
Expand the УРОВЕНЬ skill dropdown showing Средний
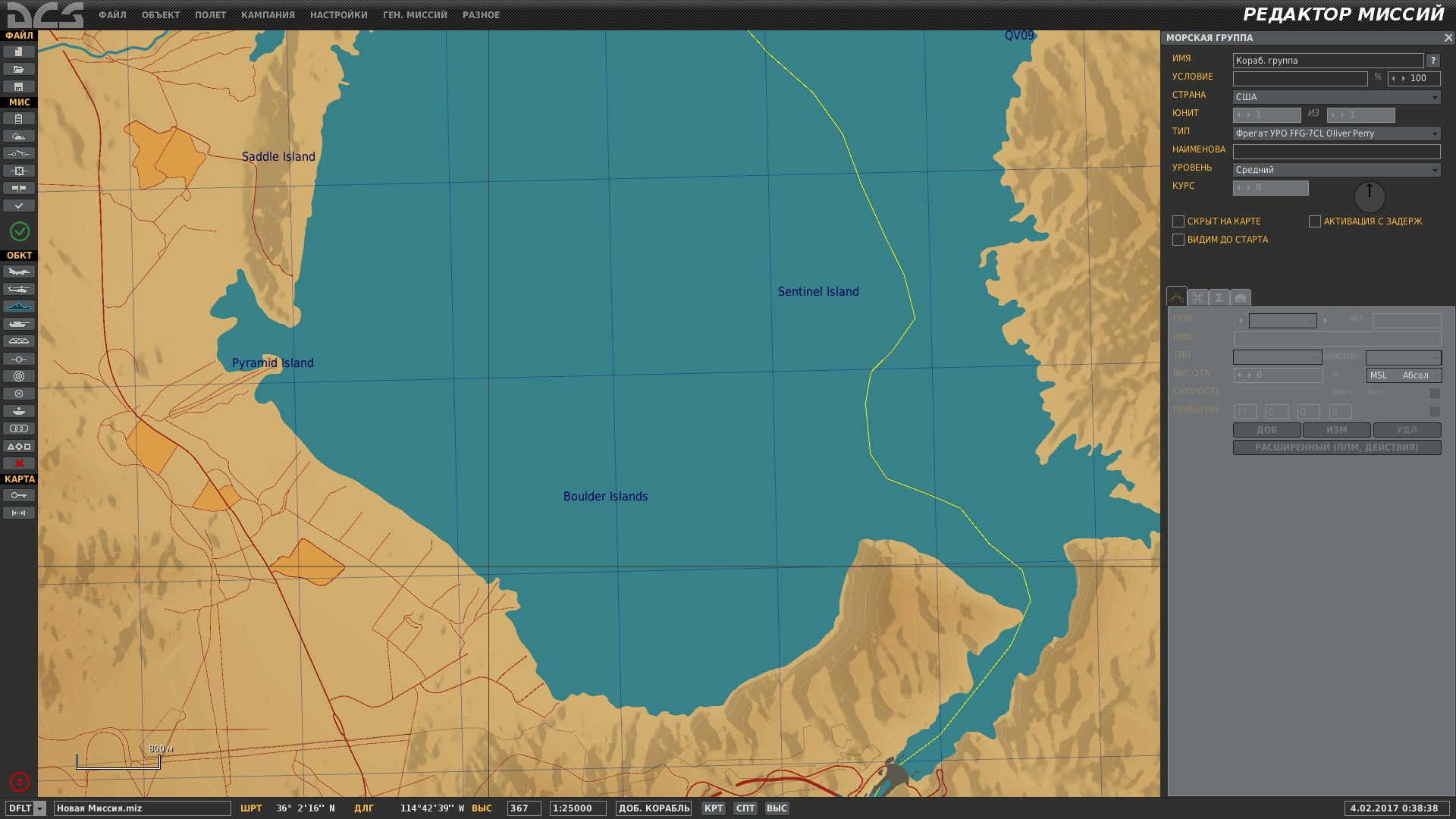(x=1337, y=170)
